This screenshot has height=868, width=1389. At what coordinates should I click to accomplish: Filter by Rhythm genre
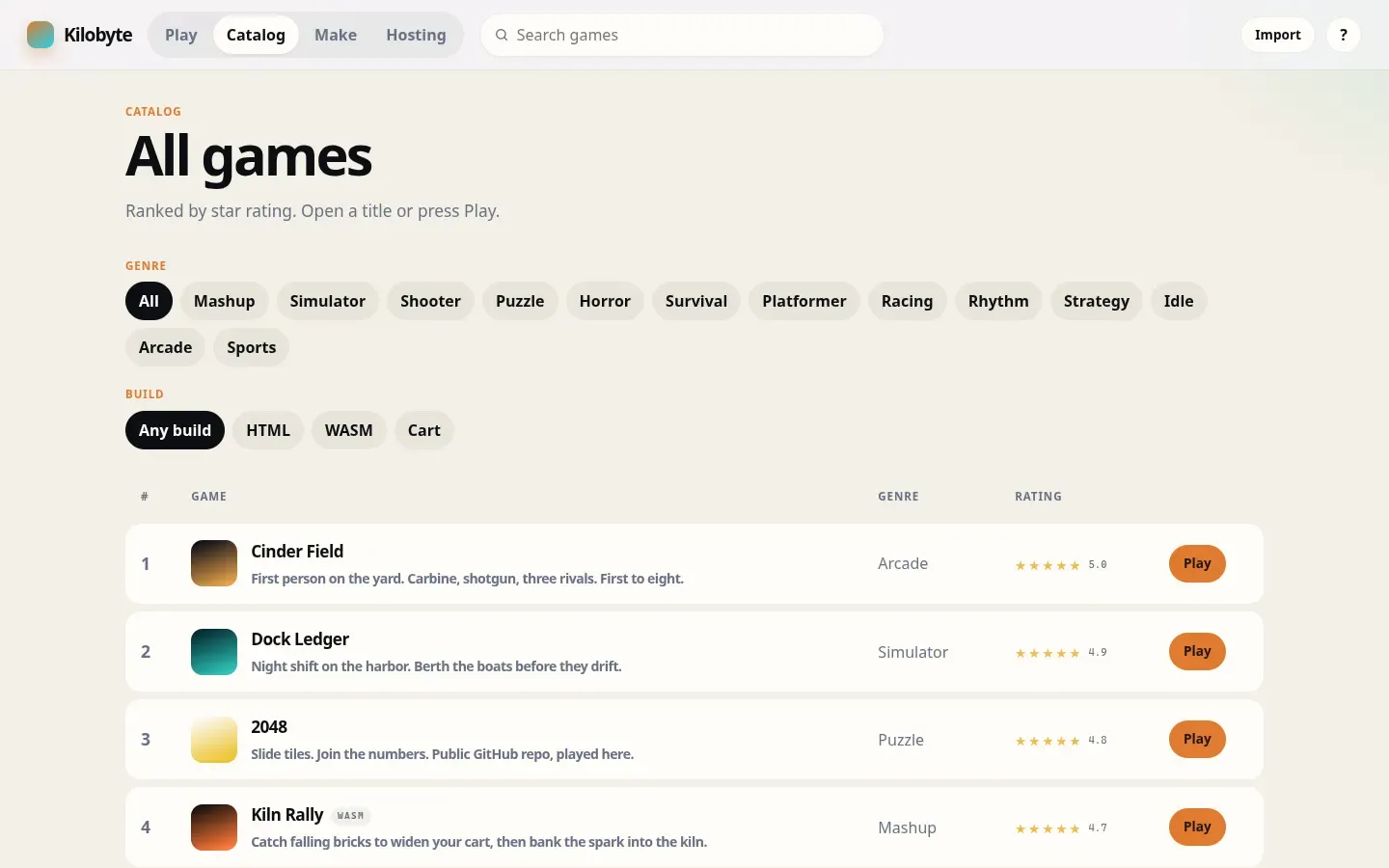998,301
